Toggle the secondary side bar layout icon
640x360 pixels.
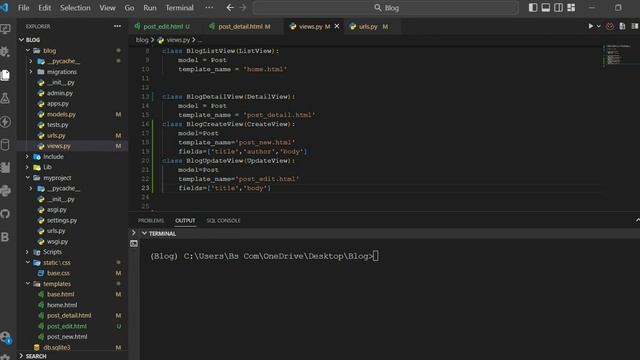(558, 8)
